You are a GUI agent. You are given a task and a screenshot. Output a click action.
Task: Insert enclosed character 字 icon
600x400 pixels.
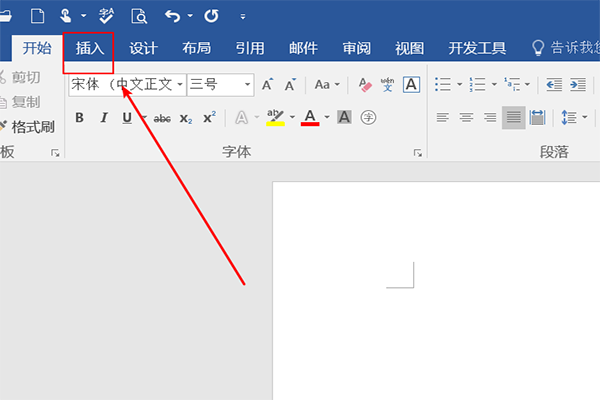click(368, 118)
